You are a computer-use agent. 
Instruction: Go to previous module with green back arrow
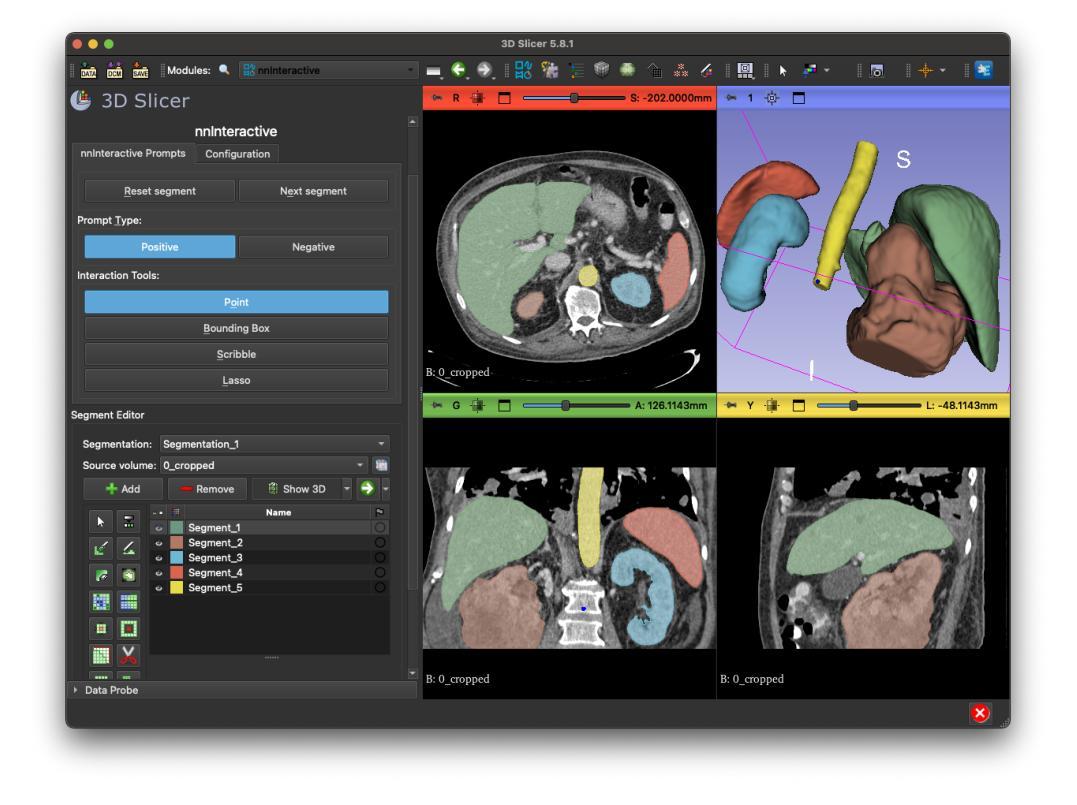coord(459,69)
